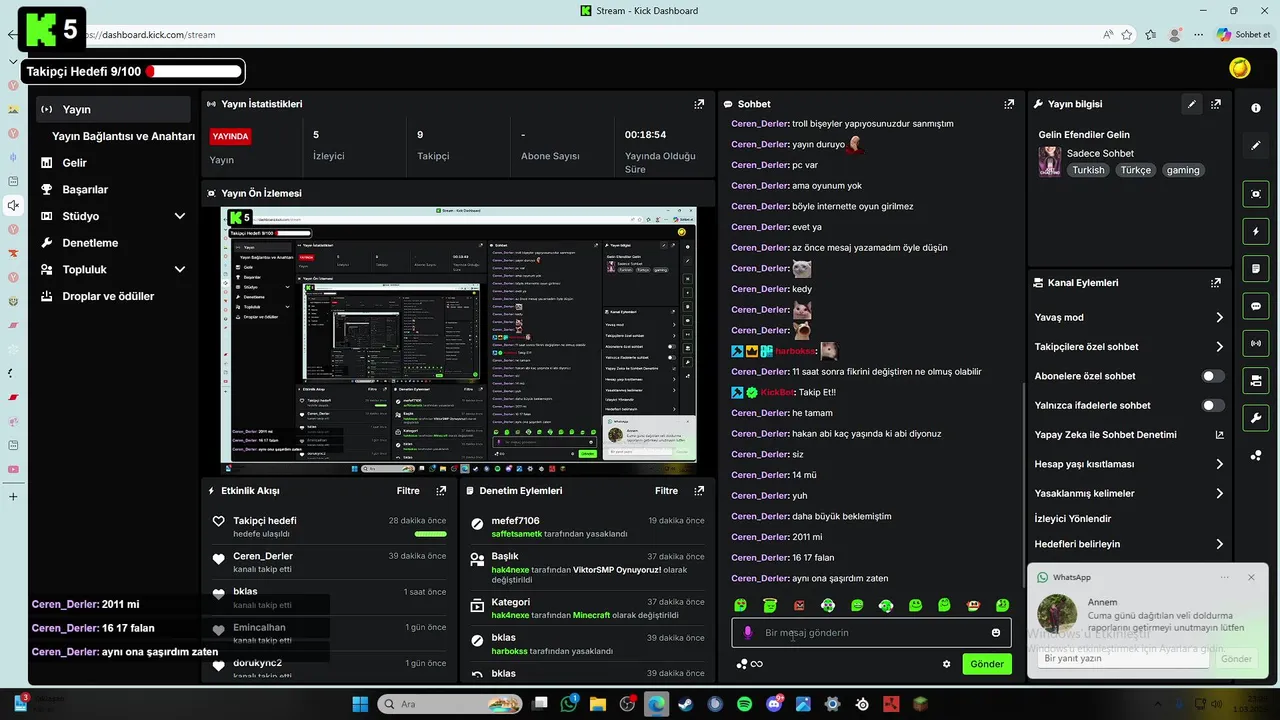Click the Türkçe tag in stream info
Viewport: 1280px width, 720px height.
coord(1135,170)
